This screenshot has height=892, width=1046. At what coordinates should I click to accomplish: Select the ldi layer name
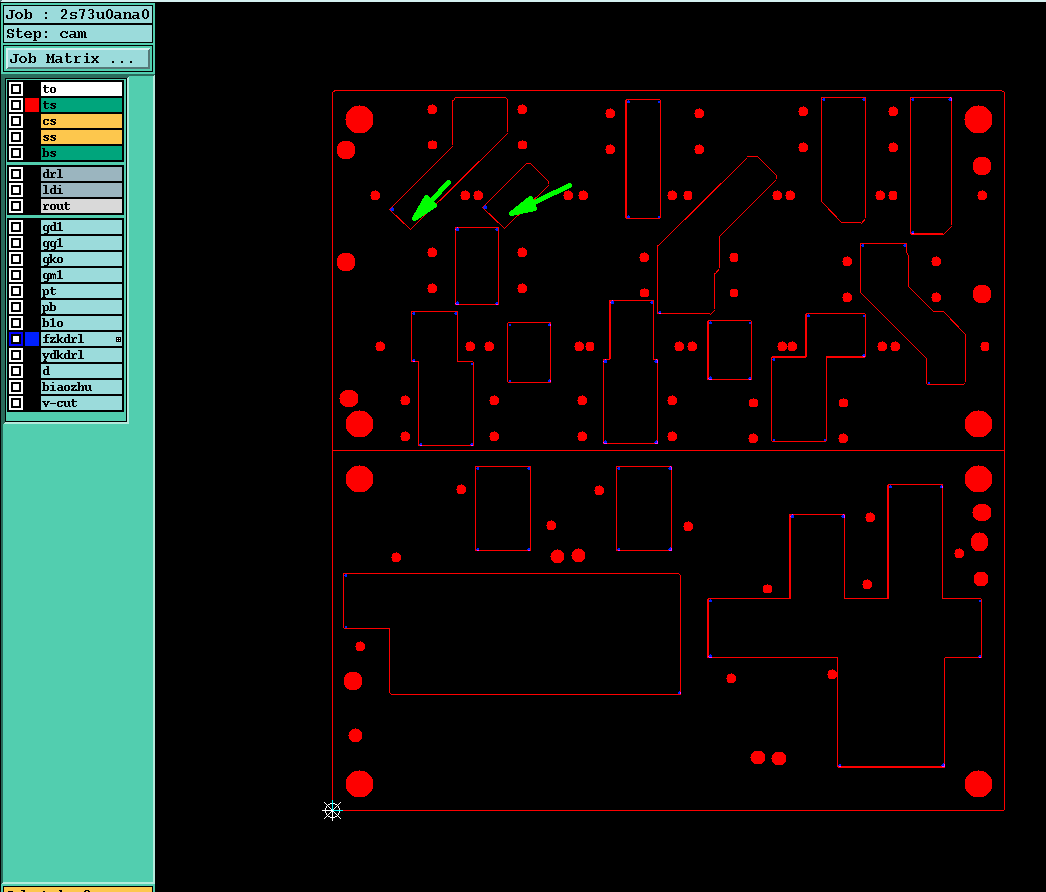point(82,189)
